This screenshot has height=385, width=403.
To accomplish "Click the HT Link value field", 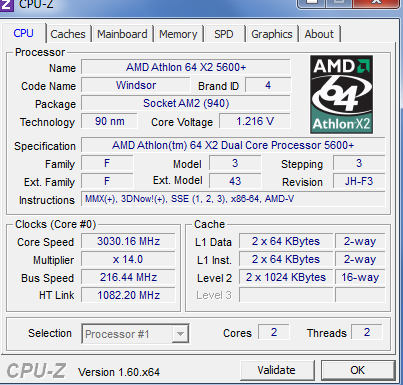I will pos(128,295).
